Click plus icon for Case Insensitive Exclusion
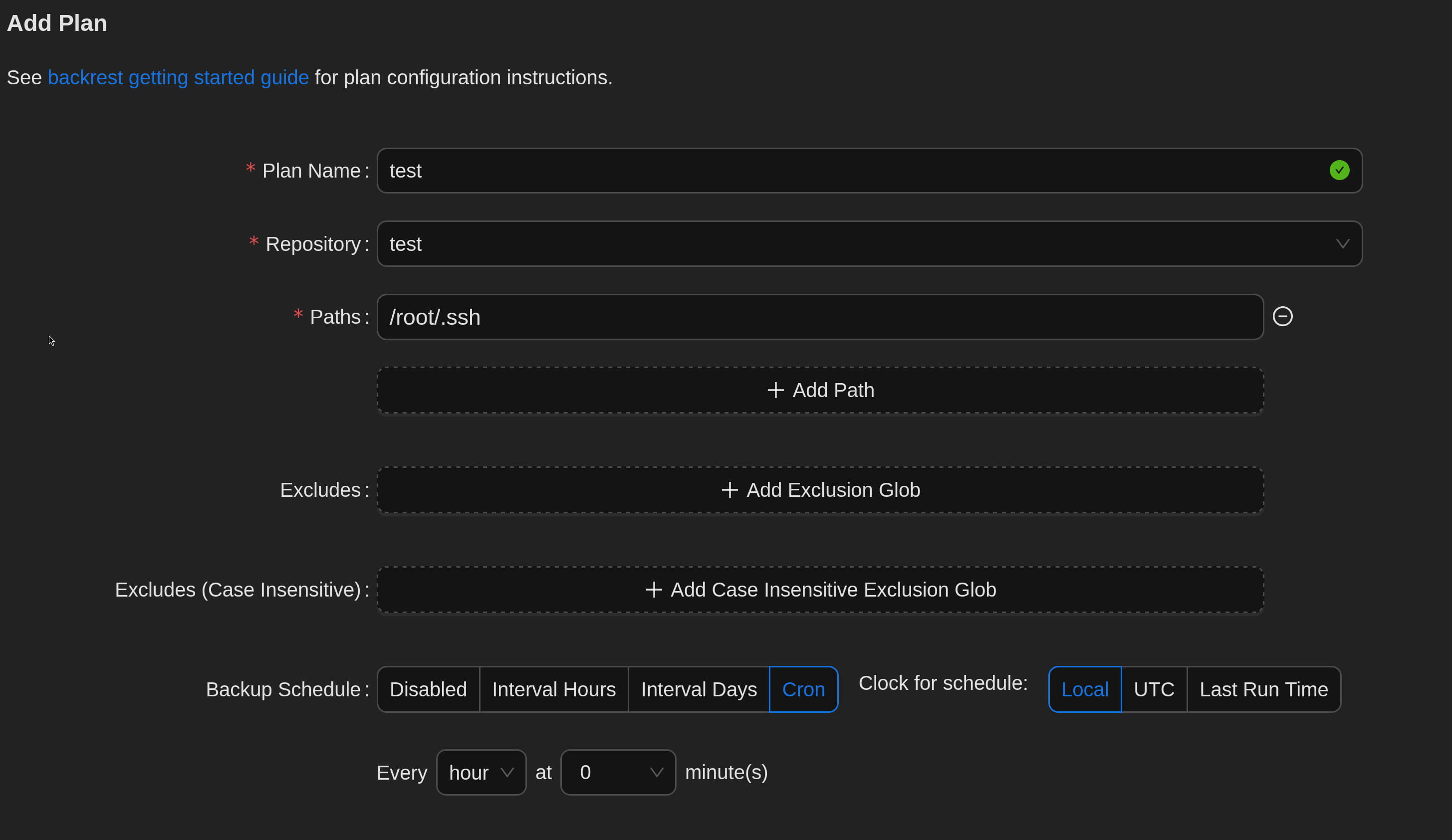 point(654,590)
